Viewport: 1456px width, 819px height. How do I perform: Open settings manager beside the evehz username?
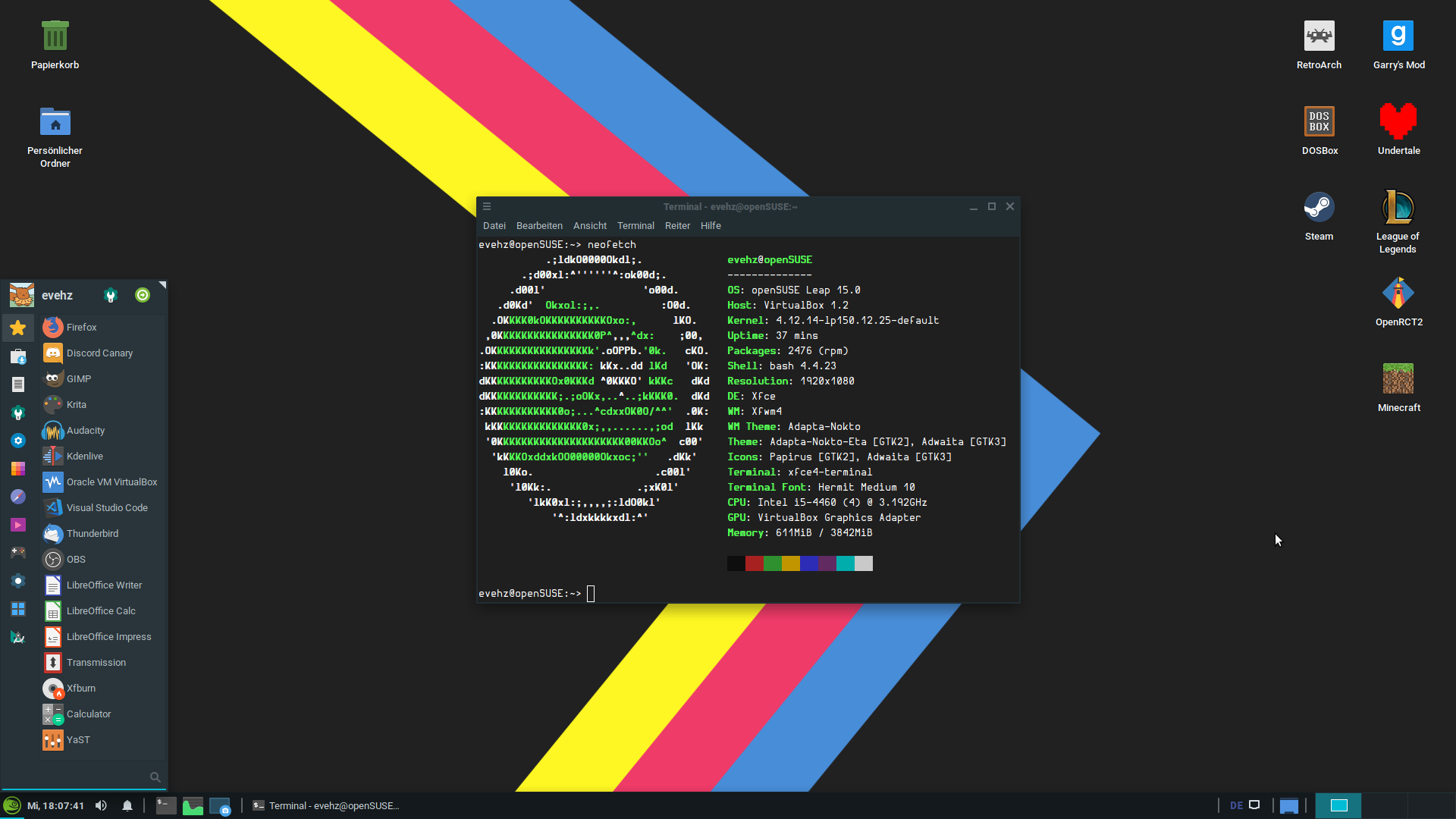click(x=111, y=296)
